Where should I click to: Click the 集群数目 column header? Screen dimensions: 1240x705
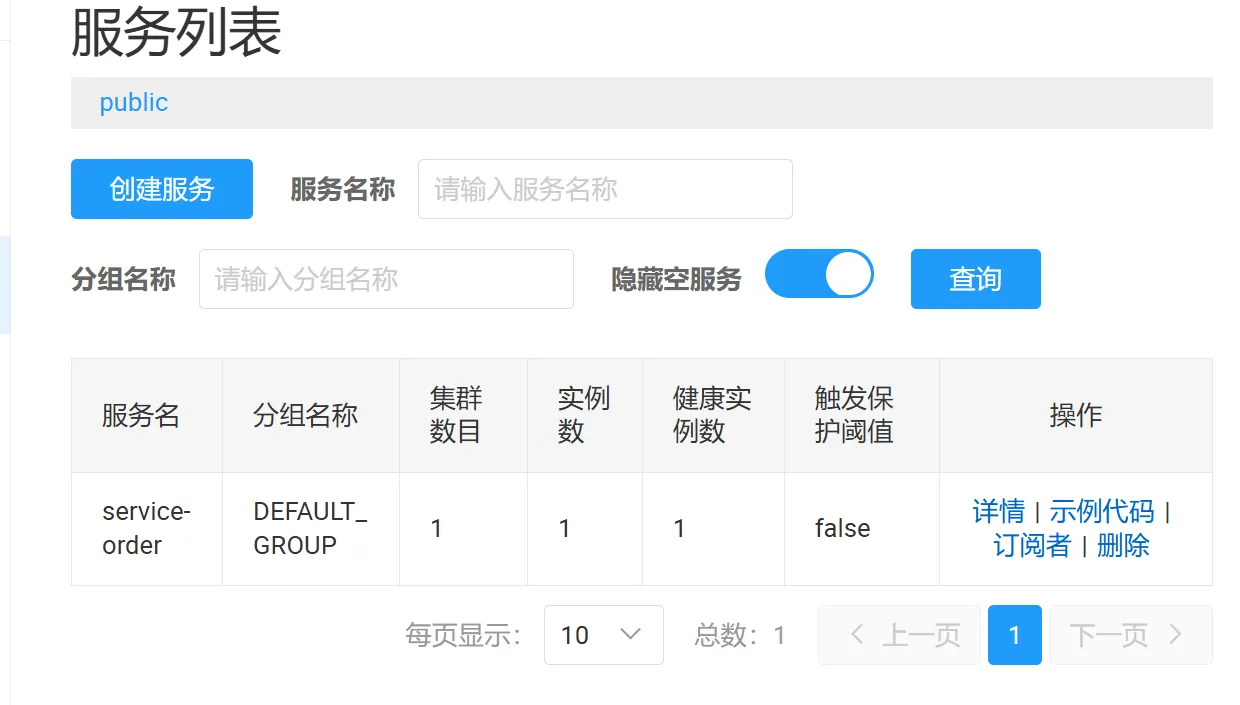[456, 416]
